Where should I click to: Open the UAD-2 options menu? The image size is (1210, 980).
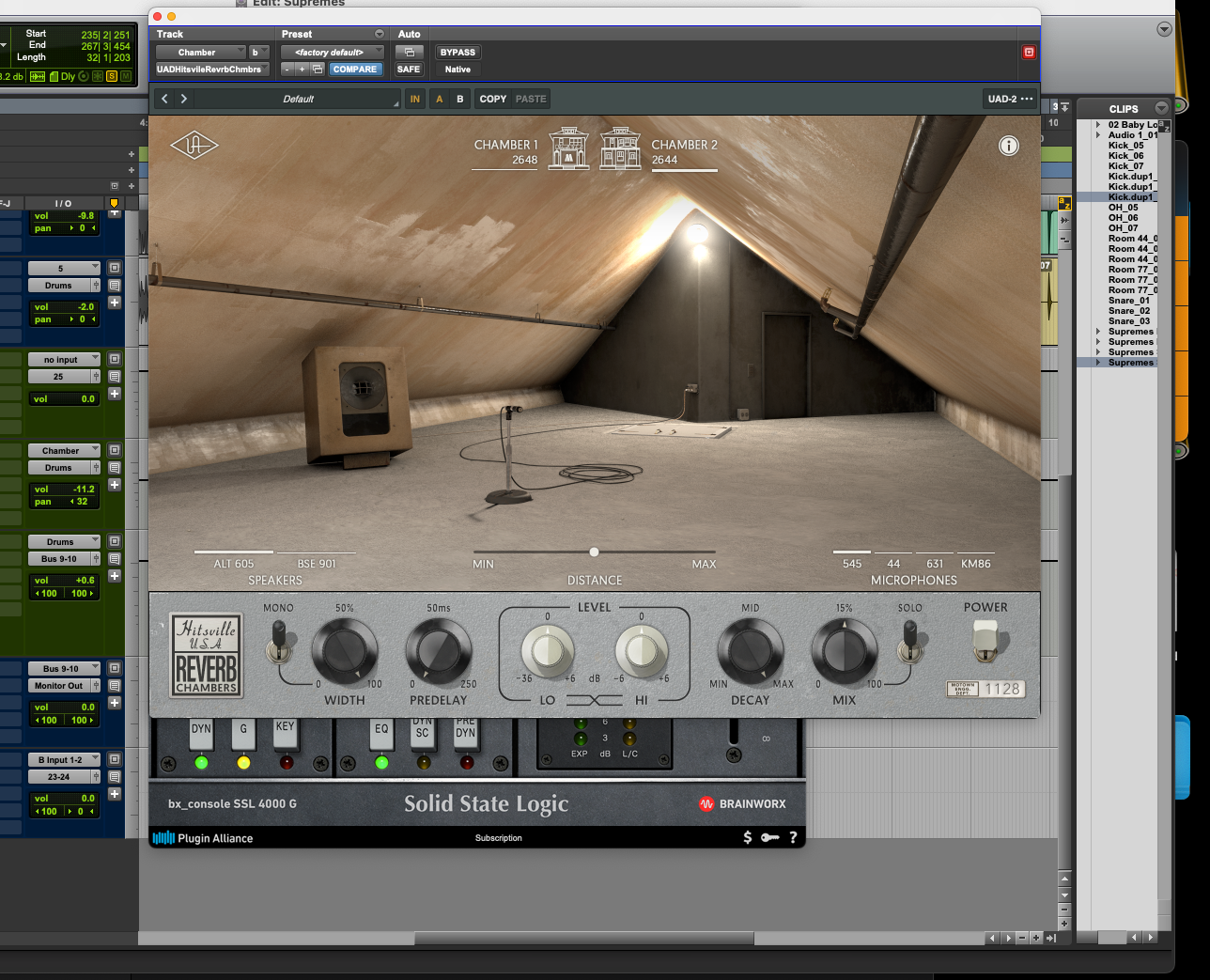coord(1010,99)
